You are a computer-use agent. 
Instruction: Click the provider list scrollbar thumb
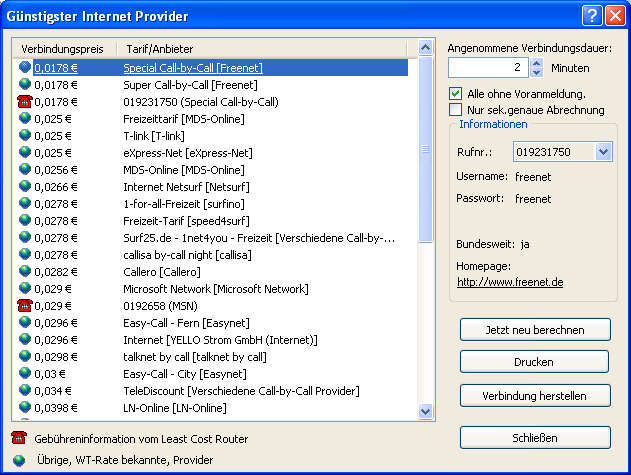pos(425,149)
